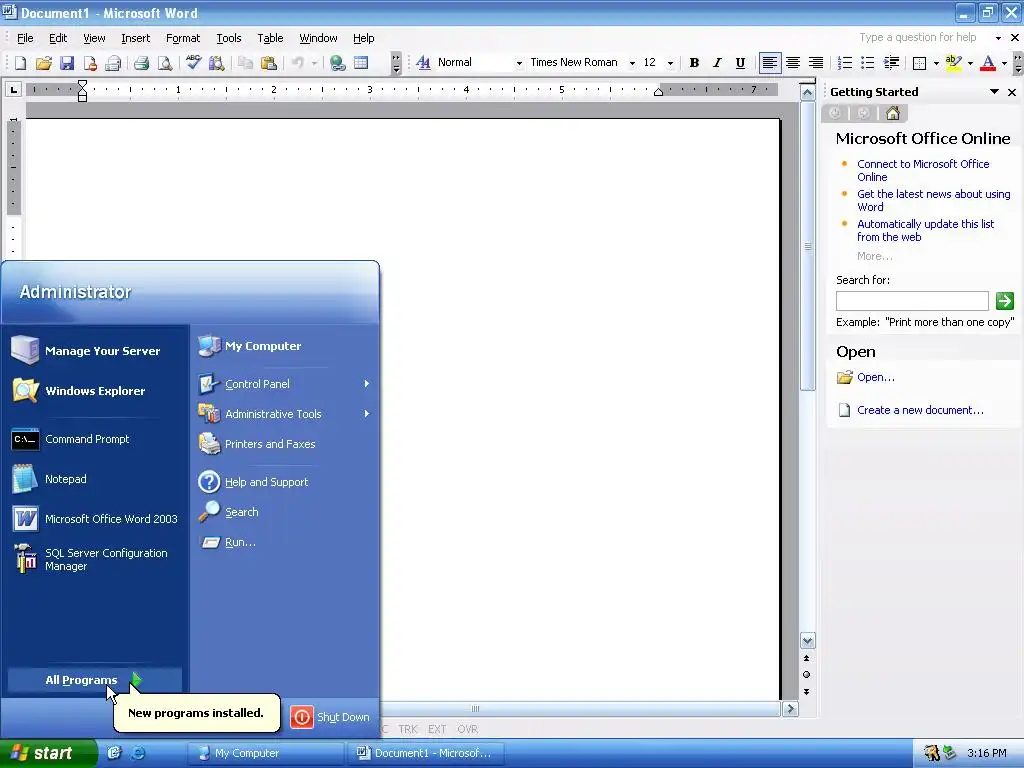Apply the red font color button
This screenshot has width=1024, height=768.
tap(988, 63)
